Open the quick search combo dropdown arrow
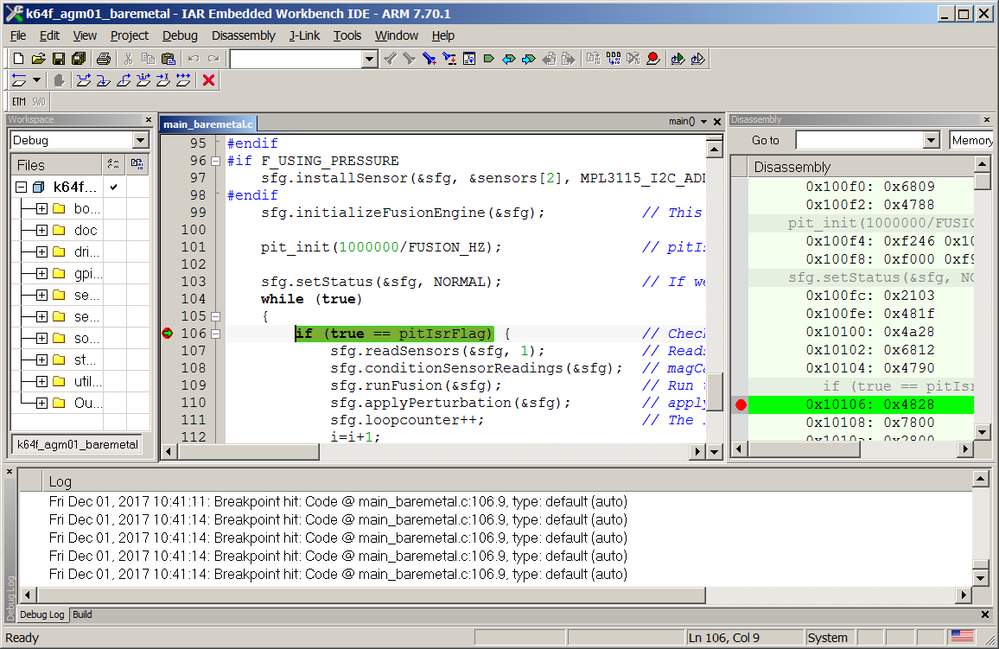999x649 pixels. (370, 59)
